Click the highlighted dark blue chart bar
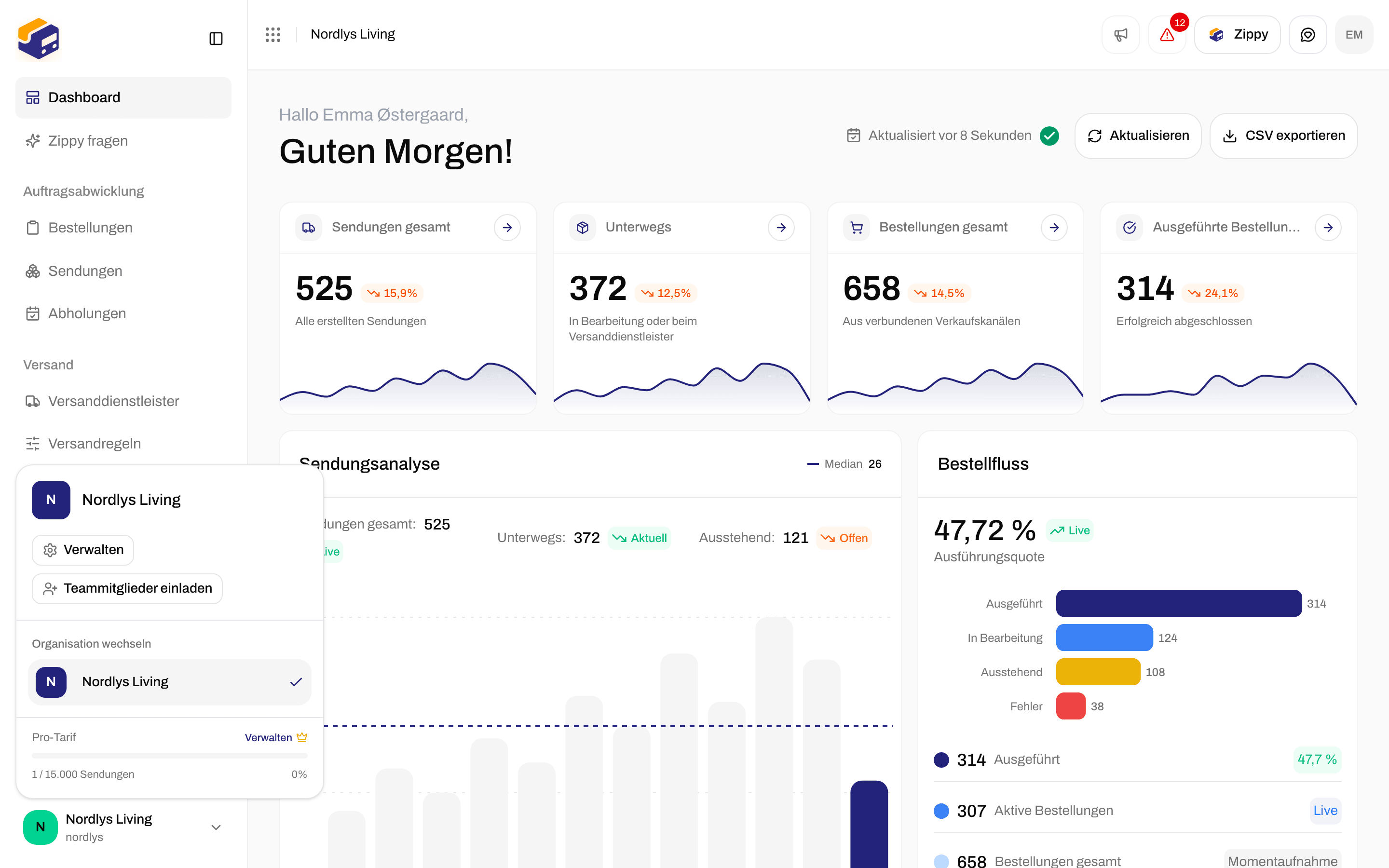The image size is (1389, 868). tap(869, 825)
